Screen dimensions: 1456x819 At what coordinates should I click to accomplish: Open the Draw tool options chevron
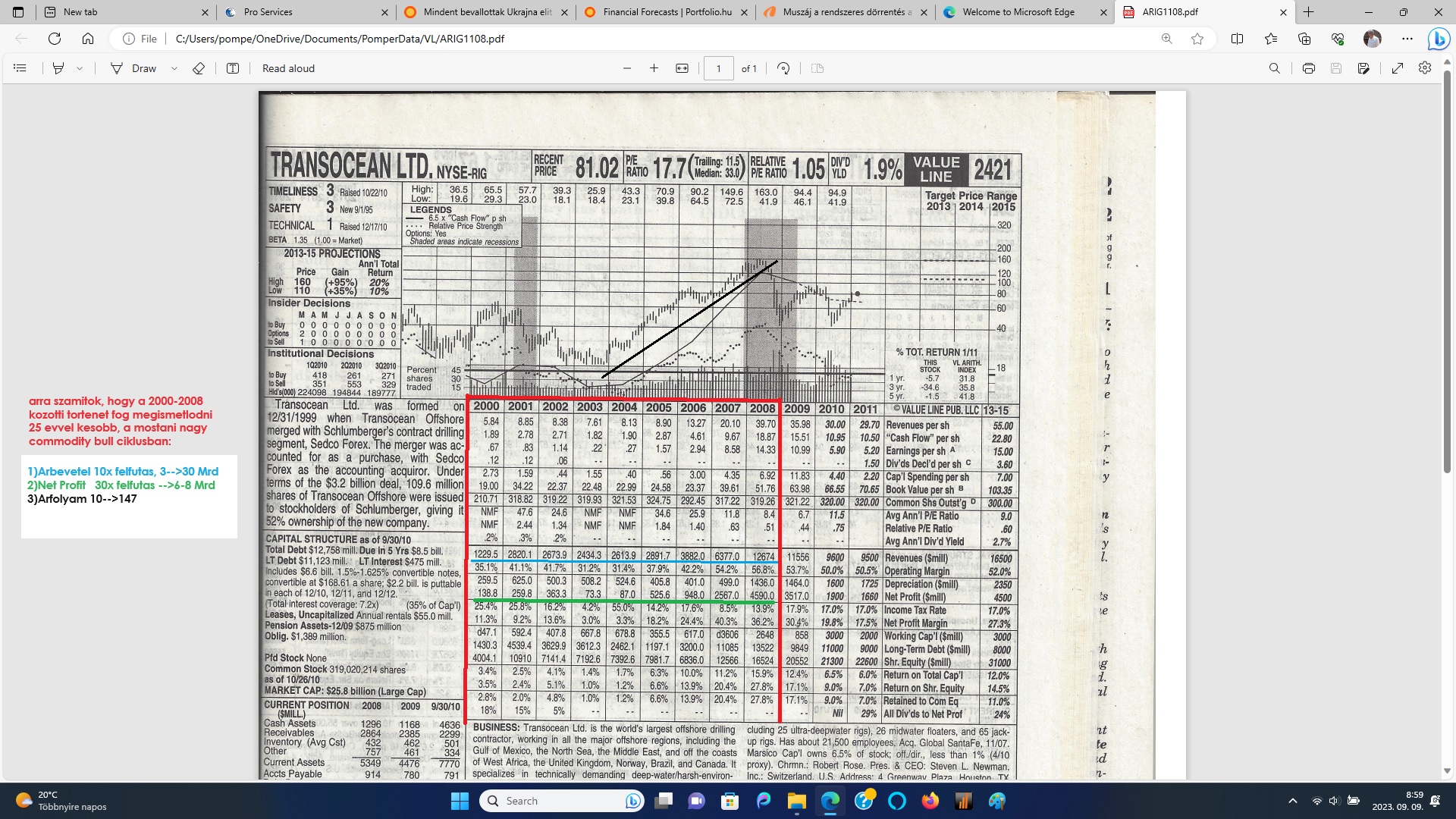pyautogui.click(x=174, y=68)
